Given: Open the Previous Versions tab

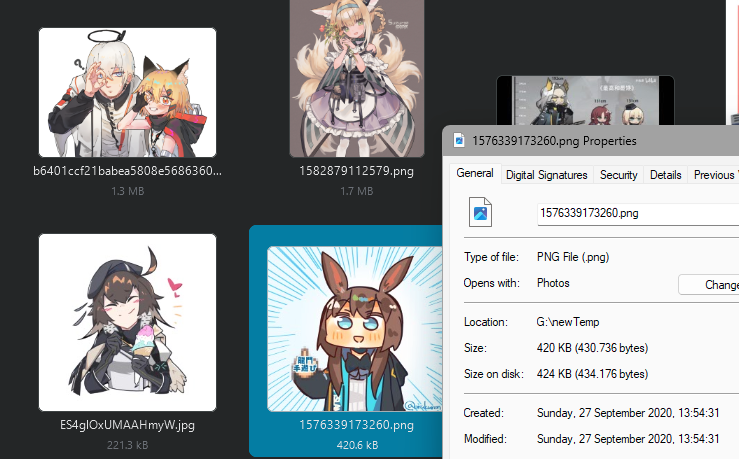Looking at the screenshot, I should coord(714,175).
